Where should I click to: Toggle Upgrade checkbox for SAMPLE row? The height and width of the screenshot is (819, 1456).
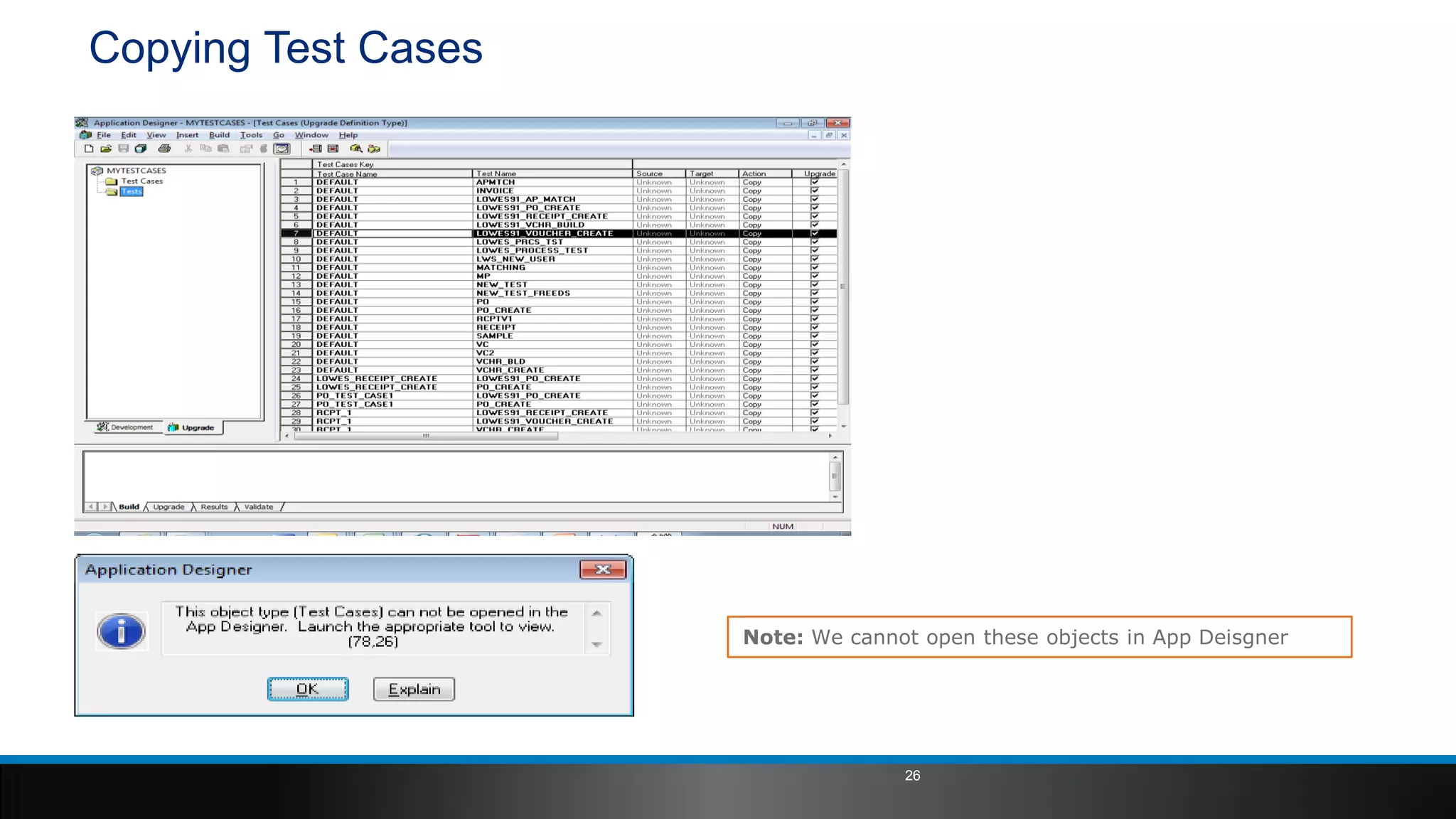(x=815, y=336)
